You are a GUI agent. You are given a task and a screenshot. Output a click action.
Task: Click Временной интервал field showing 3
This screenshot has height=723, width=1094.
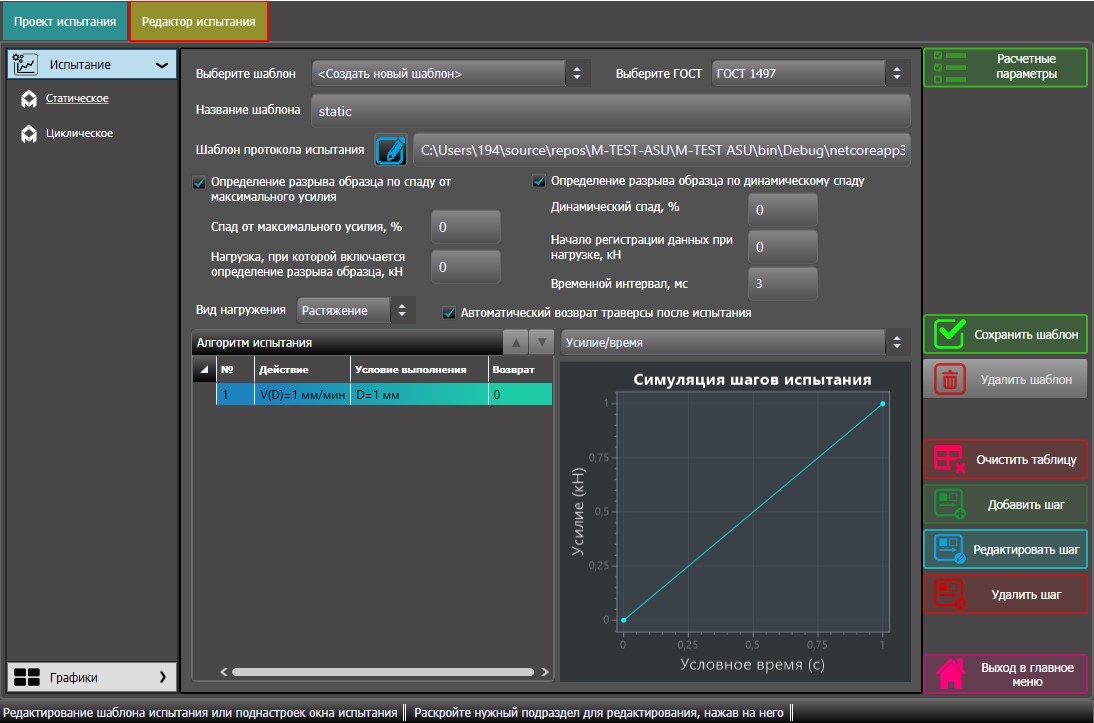click(x=782, y=283)
